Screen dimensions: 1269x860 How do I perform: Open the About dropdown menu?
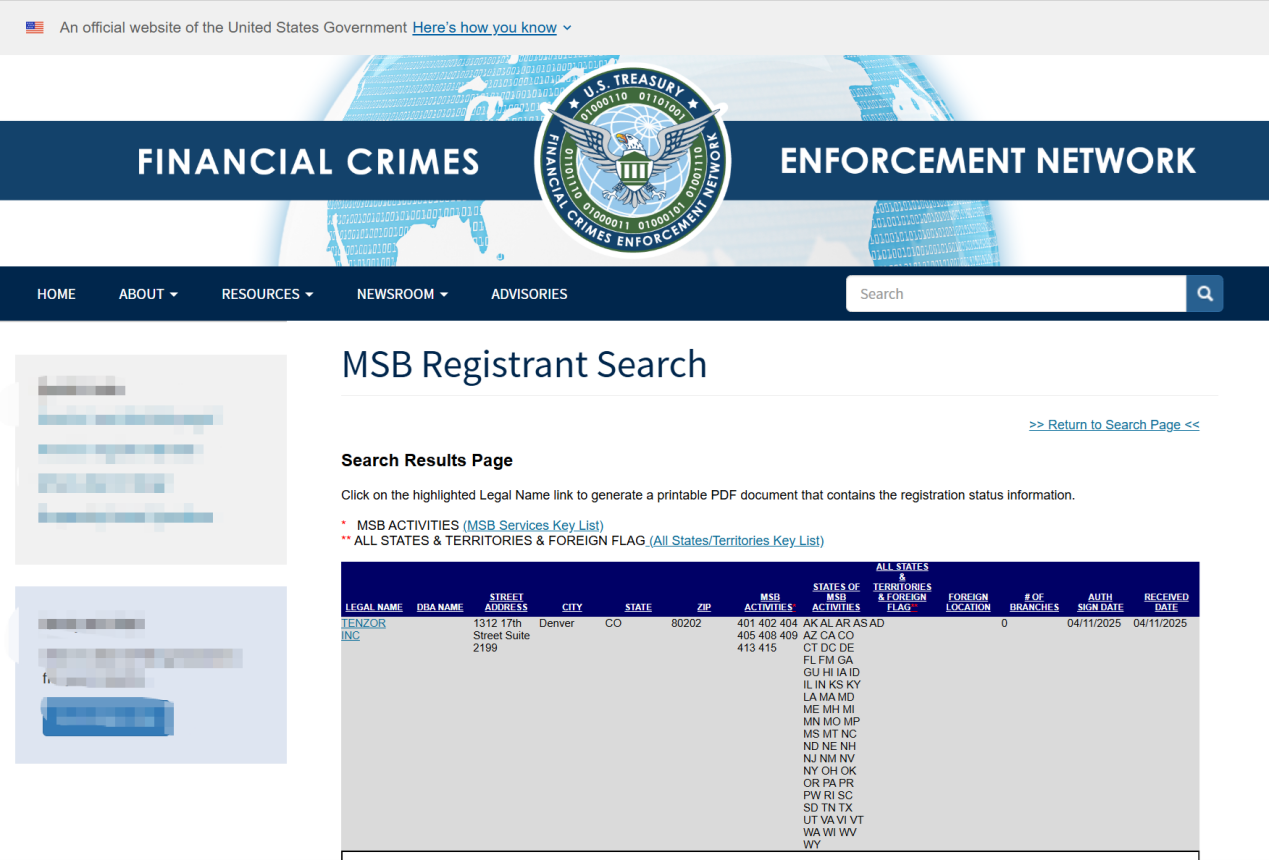(x=148, y=294)
